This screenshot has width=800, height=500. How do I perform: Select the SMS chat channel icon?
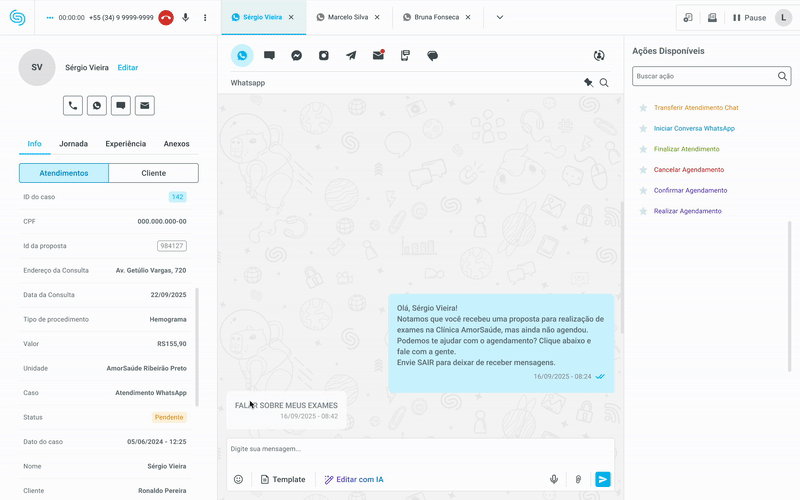click(269, 56)
